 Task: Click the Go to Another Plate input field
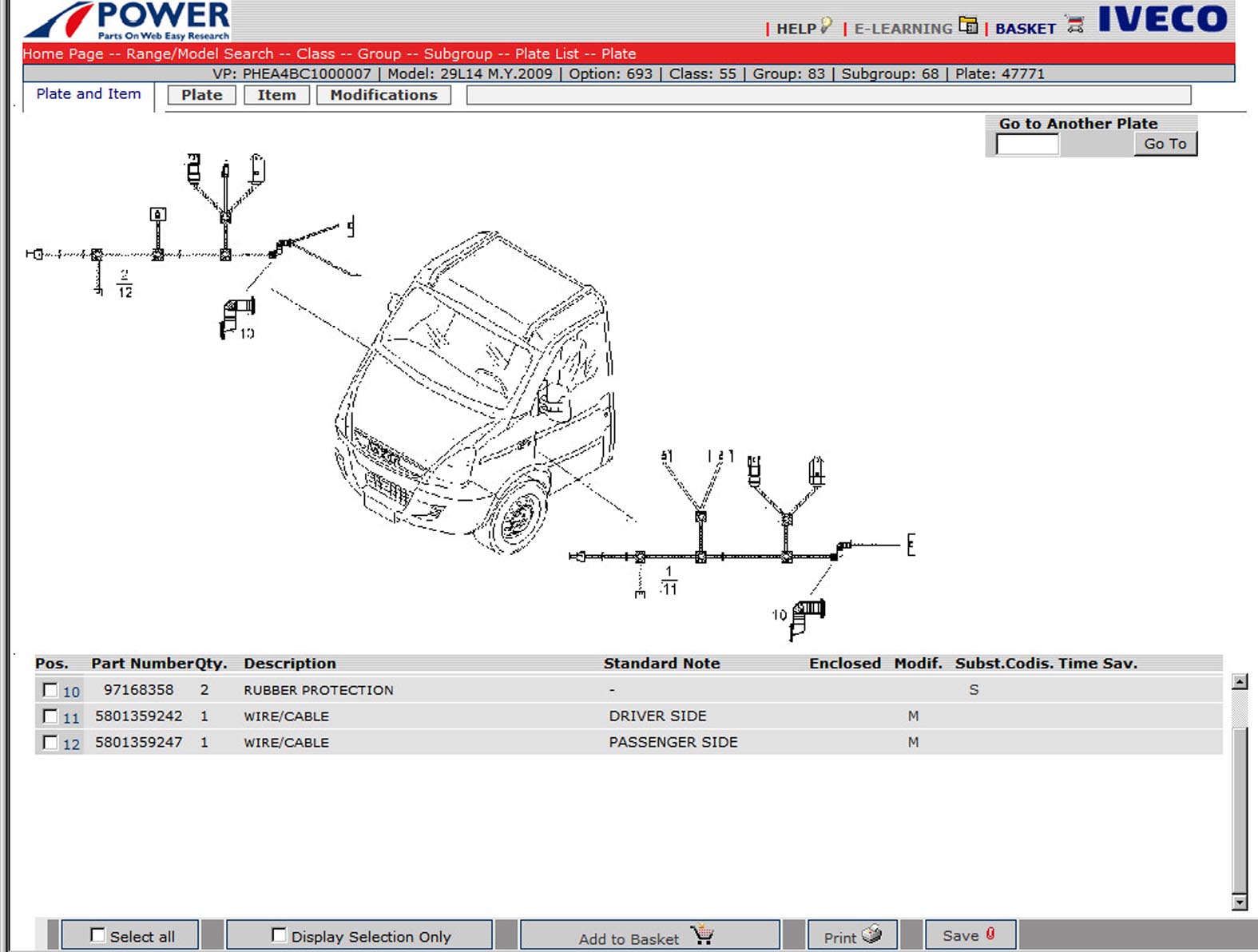click(1026, 145)
